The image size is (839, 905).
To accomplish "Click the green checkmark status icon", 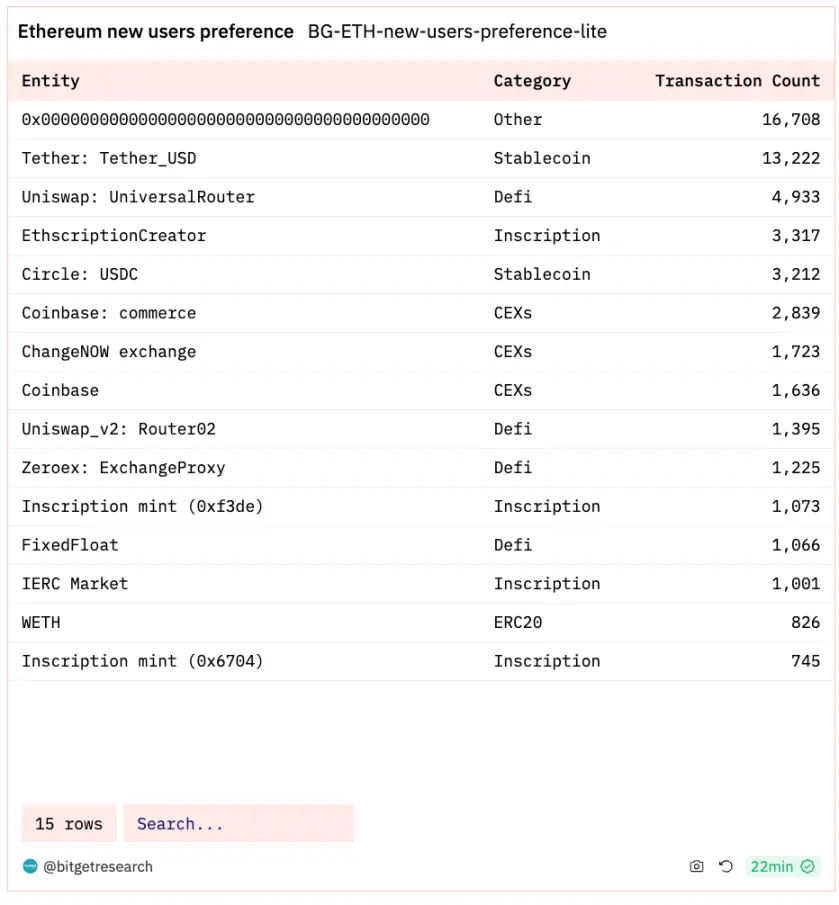I will [x=808, y=867].
